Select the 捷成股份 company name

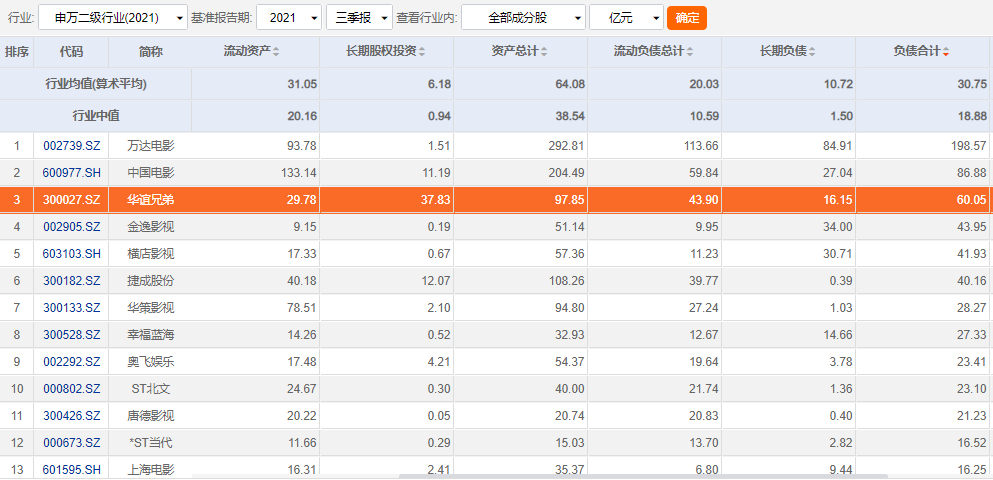(x=151, y=281)
